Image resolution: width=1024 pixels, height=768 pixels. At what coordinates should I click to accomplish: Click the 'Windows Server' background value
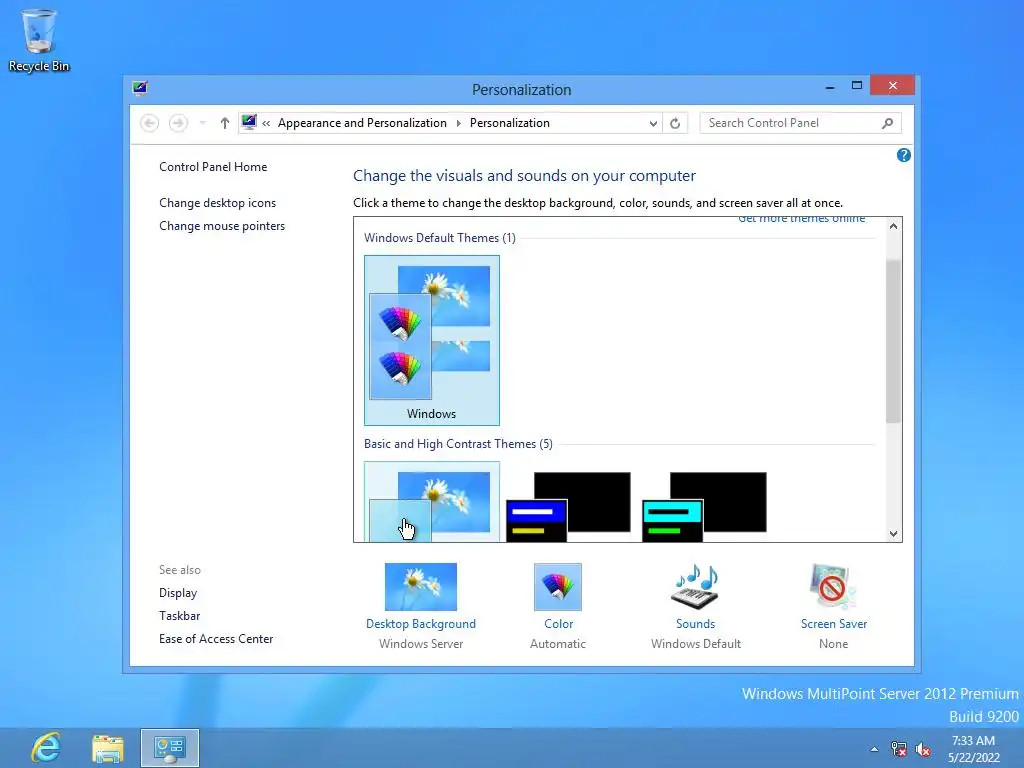(421, 643)
